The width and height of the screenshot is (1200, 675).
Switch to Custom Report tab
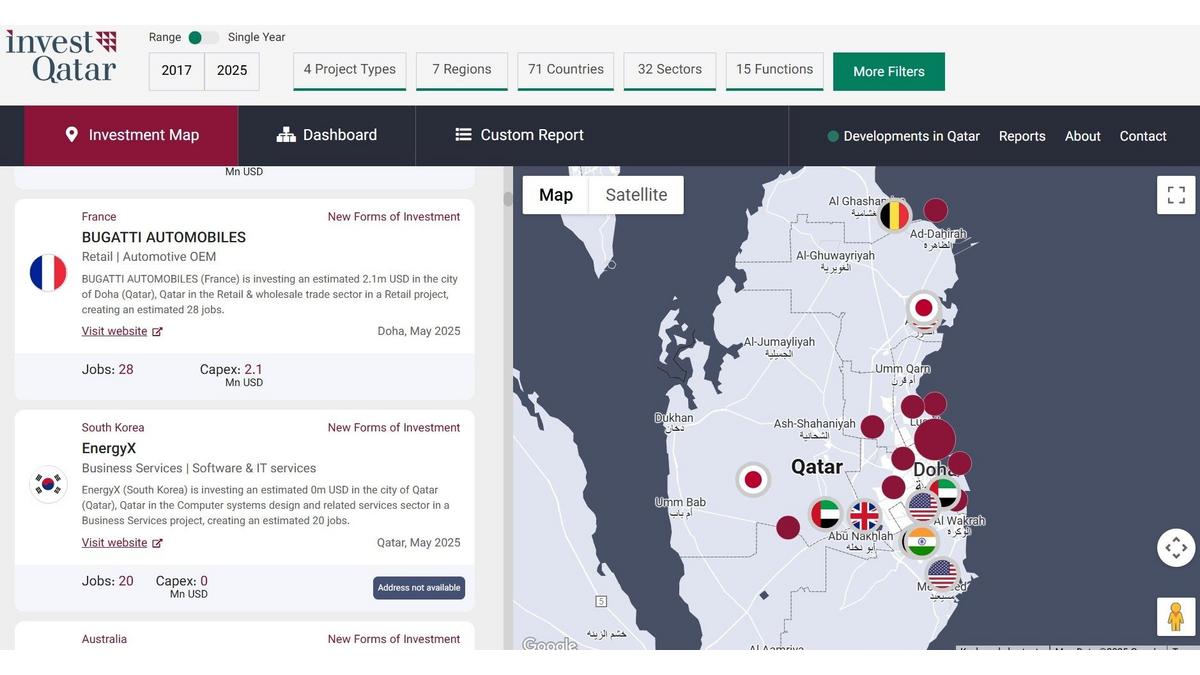pos(519,135)
